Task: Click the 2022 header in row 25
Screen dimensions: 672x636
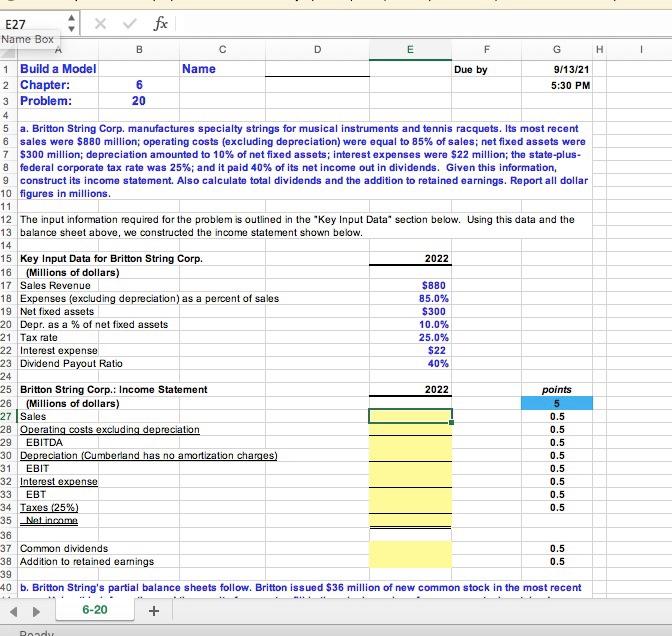Action: tap(437, 390)
